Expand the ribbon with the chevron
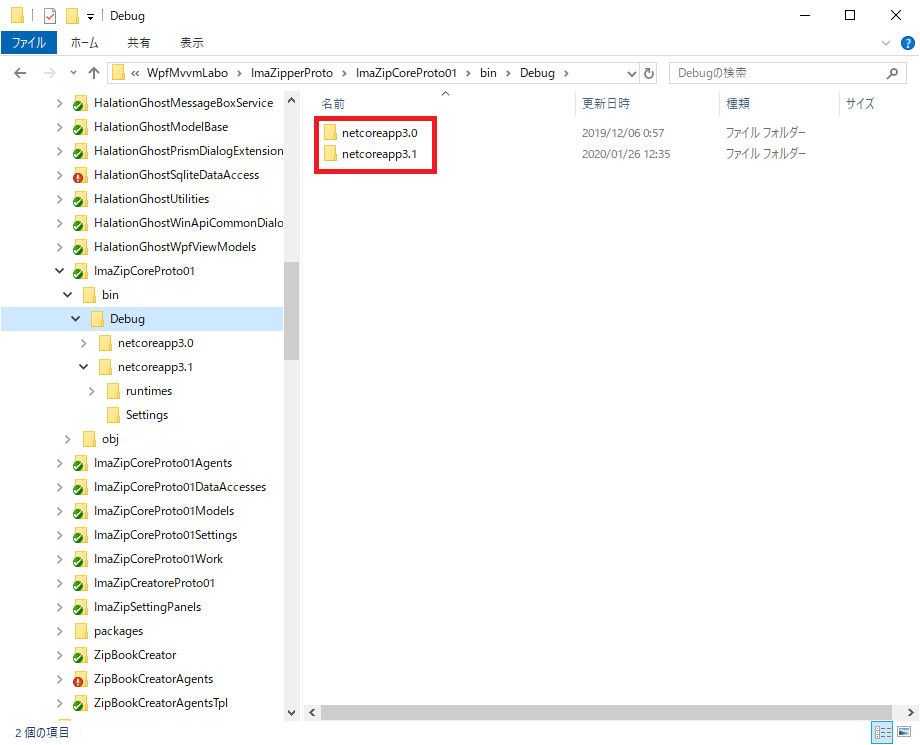 (886, 43)
